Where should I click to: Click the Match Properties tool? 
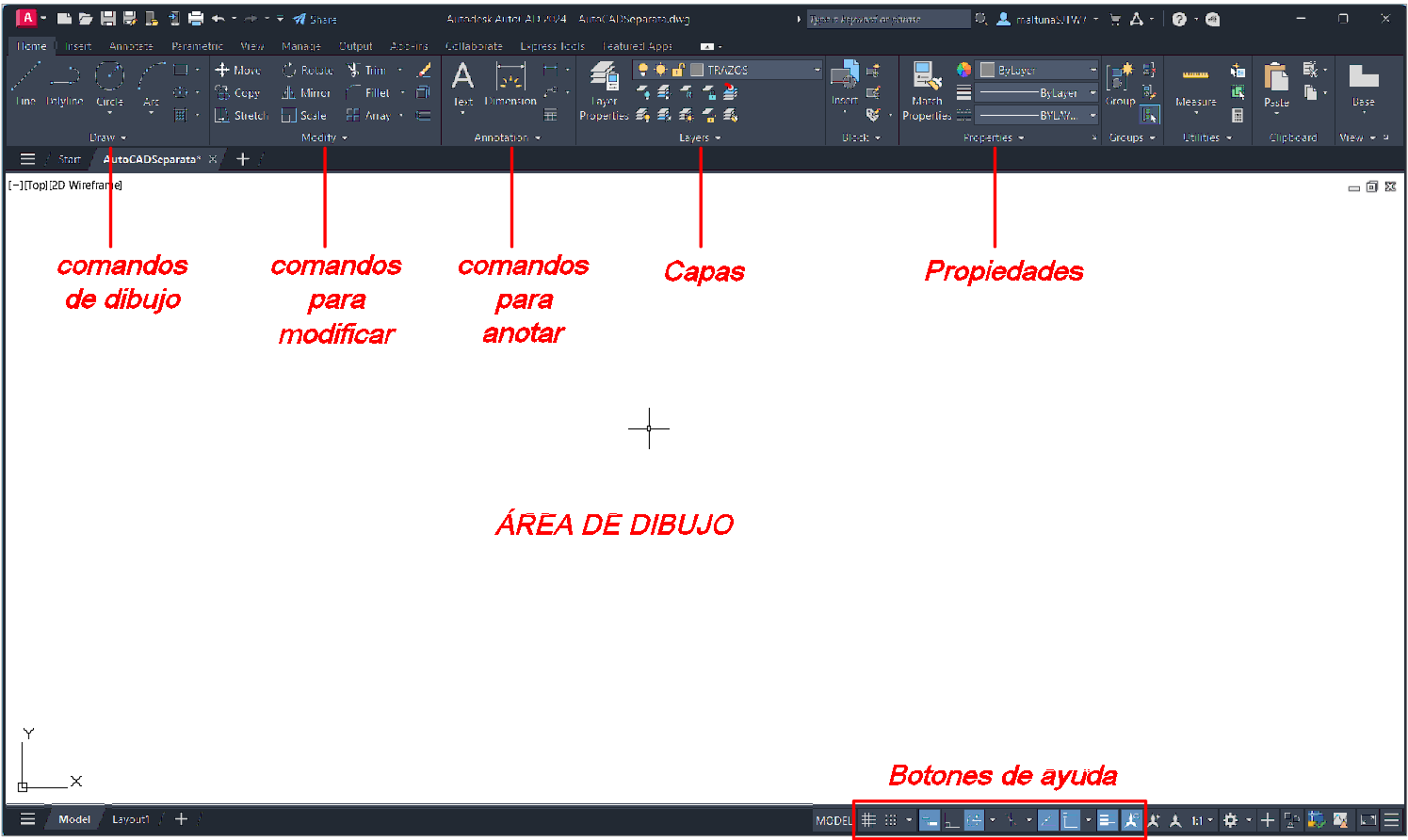[x=927, y=89]
